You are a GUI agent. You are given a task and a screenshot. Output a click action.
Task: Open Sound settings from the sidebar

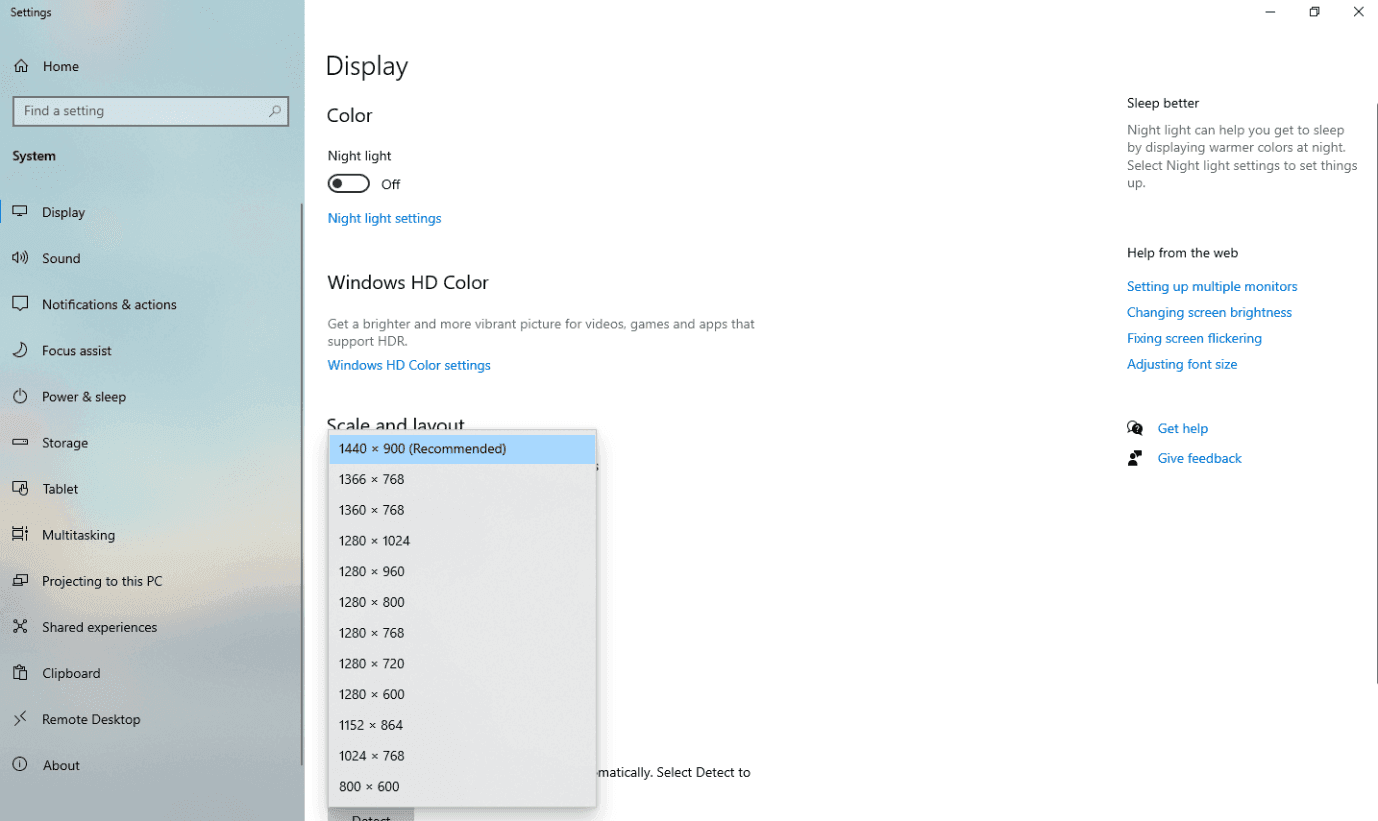[x=62, y=258]
